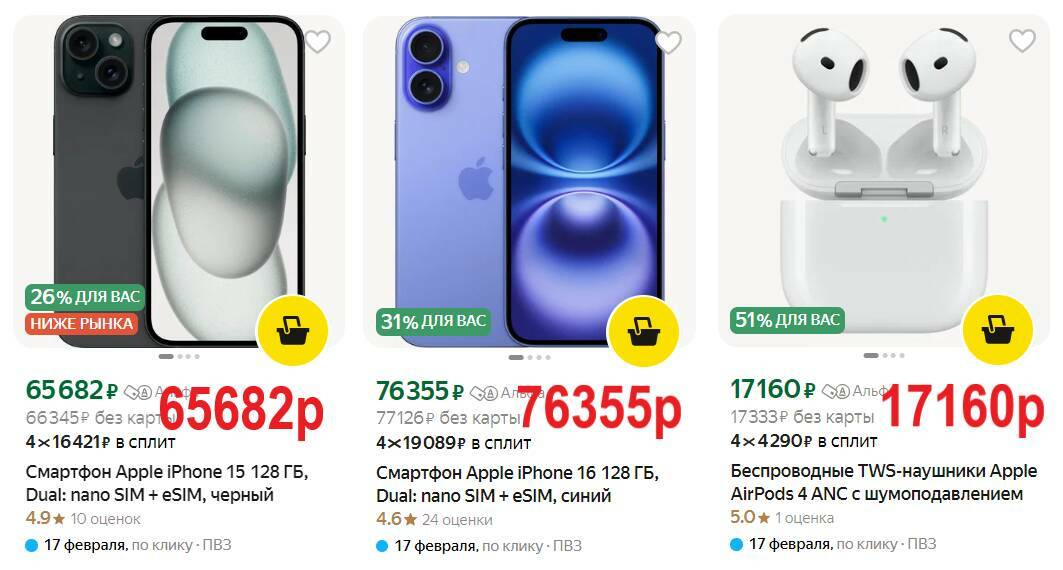Add AirPods 4 to cart

click(997, 330)
